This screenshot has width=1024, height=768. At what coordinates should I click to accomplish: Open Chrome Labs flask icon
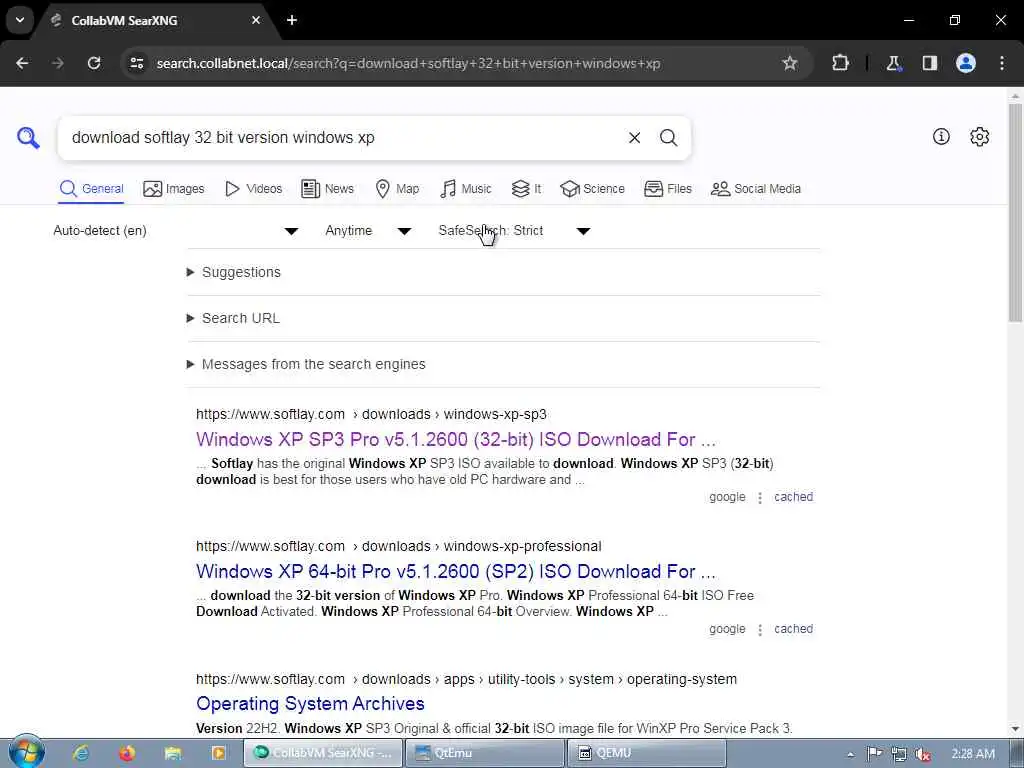click(x=893, y=63)
